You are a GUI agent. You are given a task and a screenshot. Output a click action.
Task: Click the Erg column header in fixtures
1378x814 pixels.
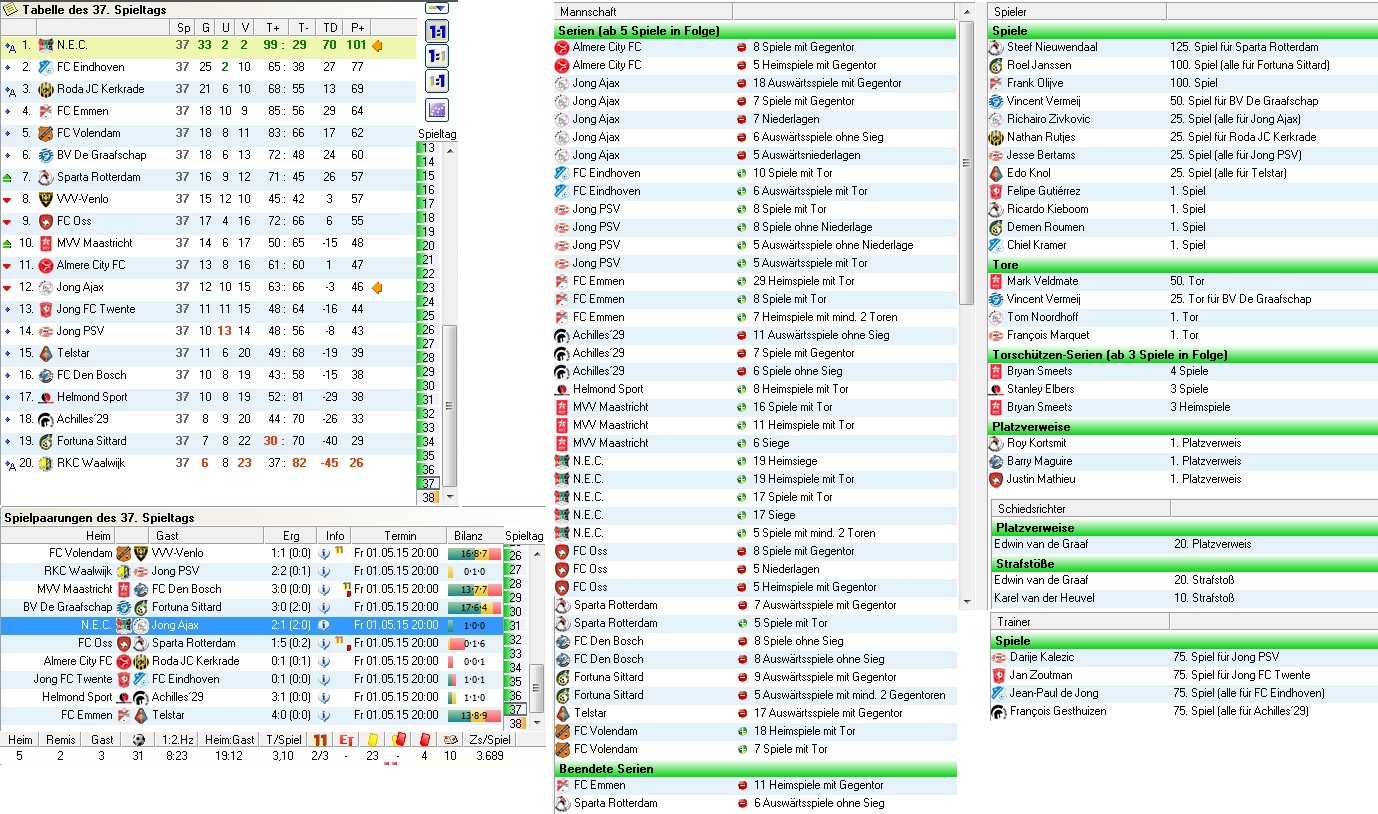coord(291,536)
